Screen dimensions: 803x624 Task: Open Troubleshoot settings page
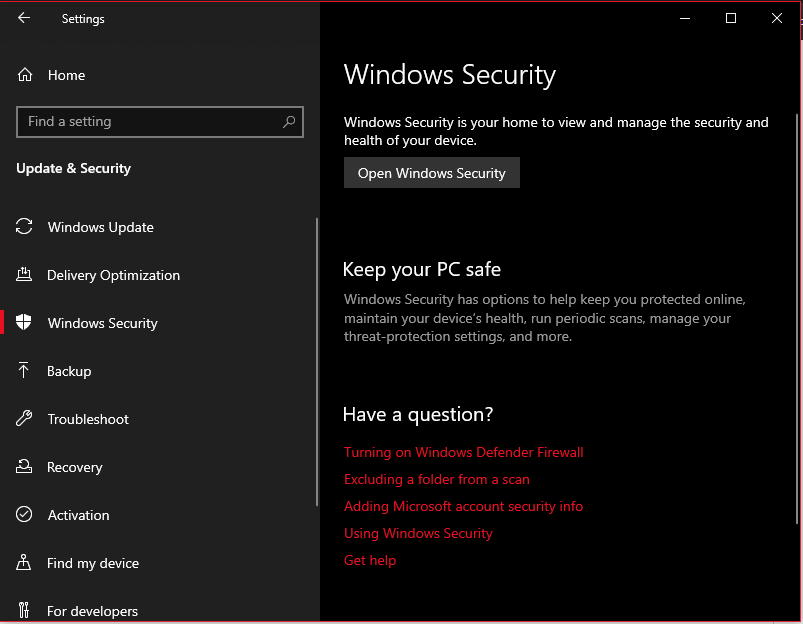(88, 419)
